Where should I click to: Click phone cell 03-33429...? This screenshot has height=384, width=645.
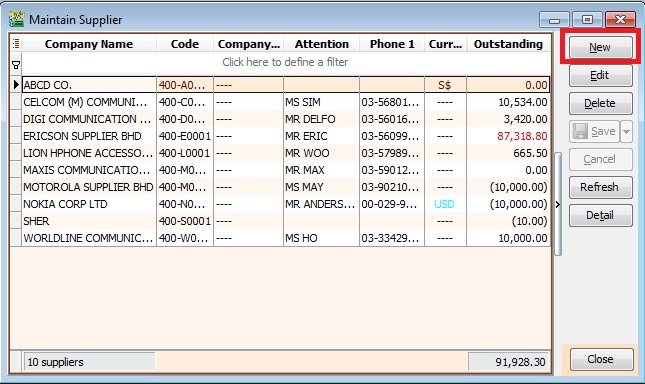click(392, 238)
